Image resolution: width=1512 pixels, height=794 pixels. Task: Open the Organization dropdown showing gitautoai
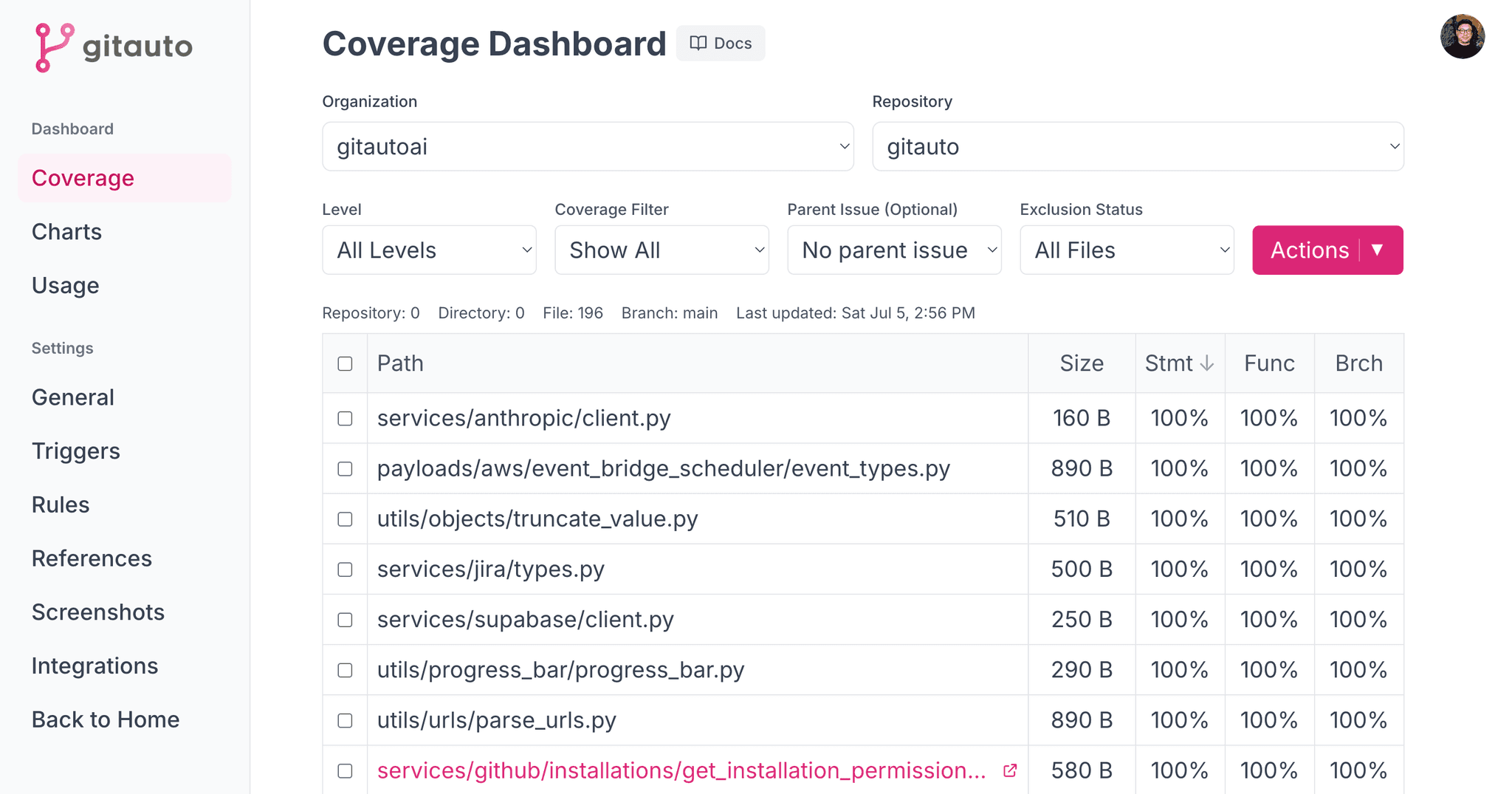[588, 146]
